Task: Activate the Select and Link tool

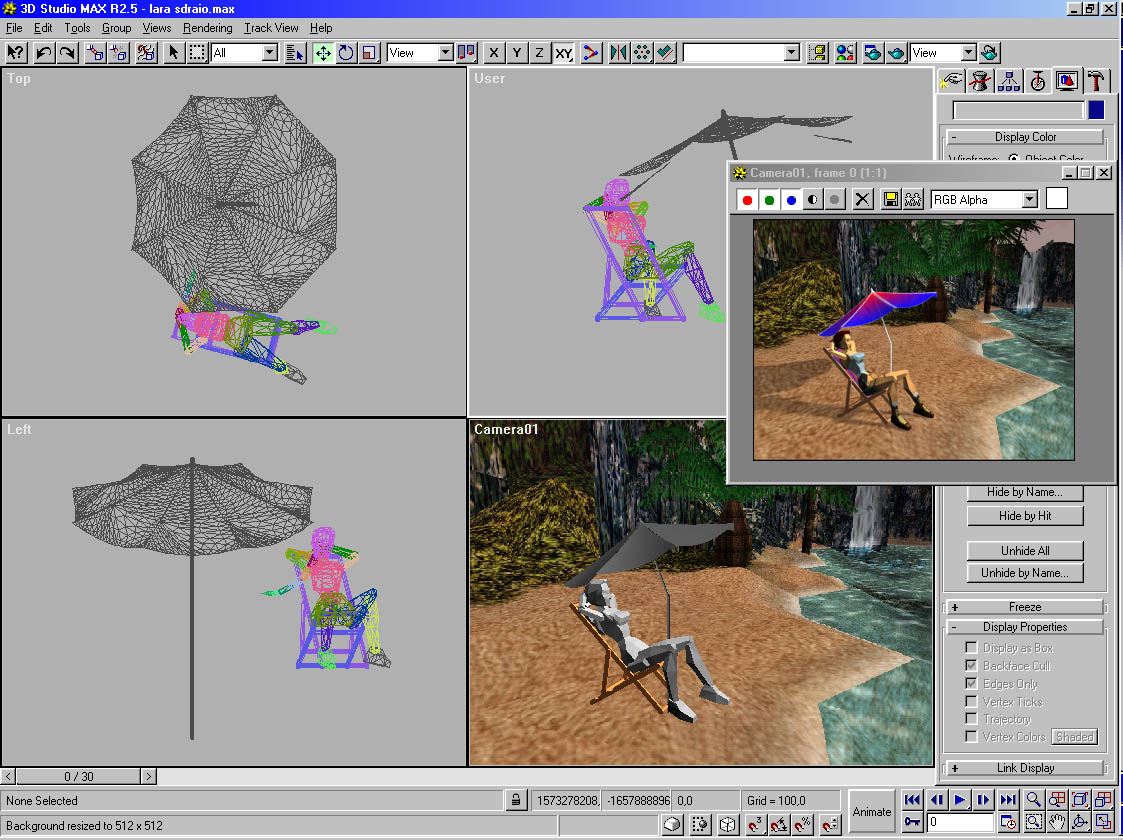Action: pos(95,53)
